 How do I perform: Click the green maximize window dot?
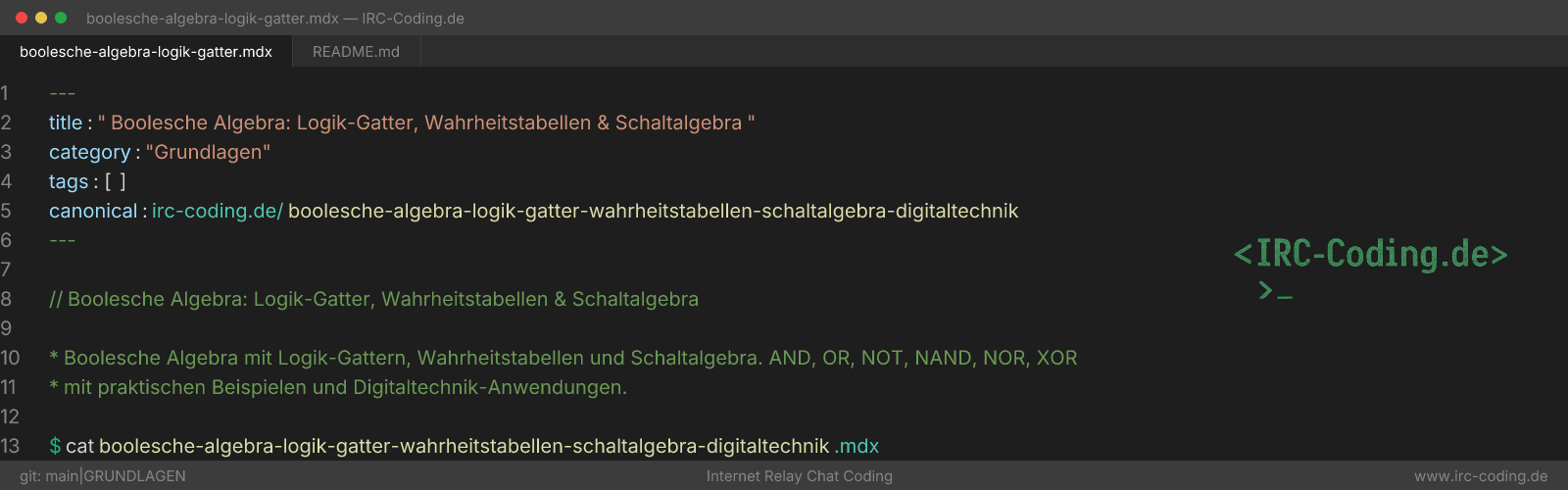(x=61, y=18)
